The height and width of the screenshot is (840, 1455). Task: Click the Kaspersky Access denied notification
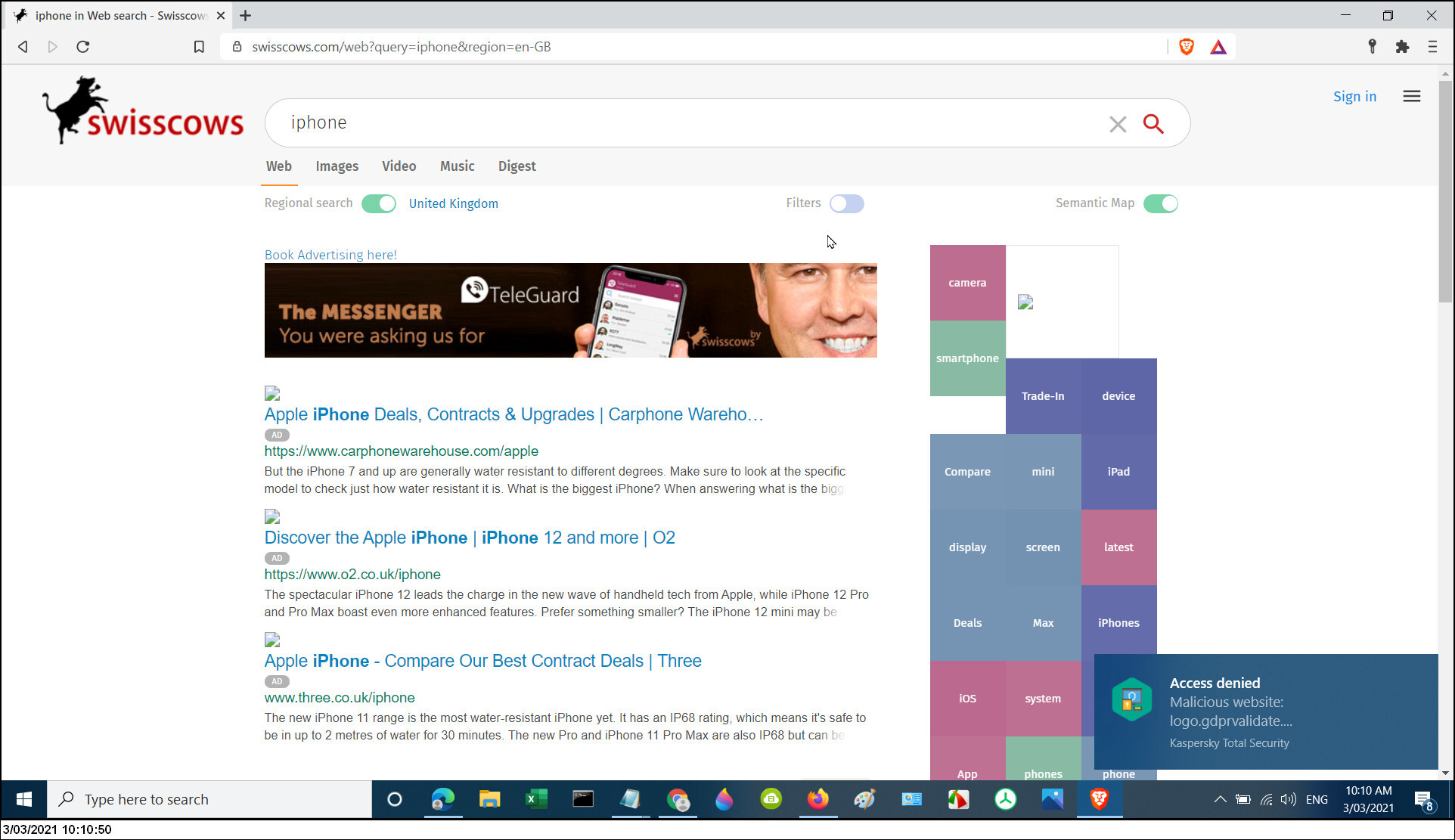click(x=1266, y=711)
